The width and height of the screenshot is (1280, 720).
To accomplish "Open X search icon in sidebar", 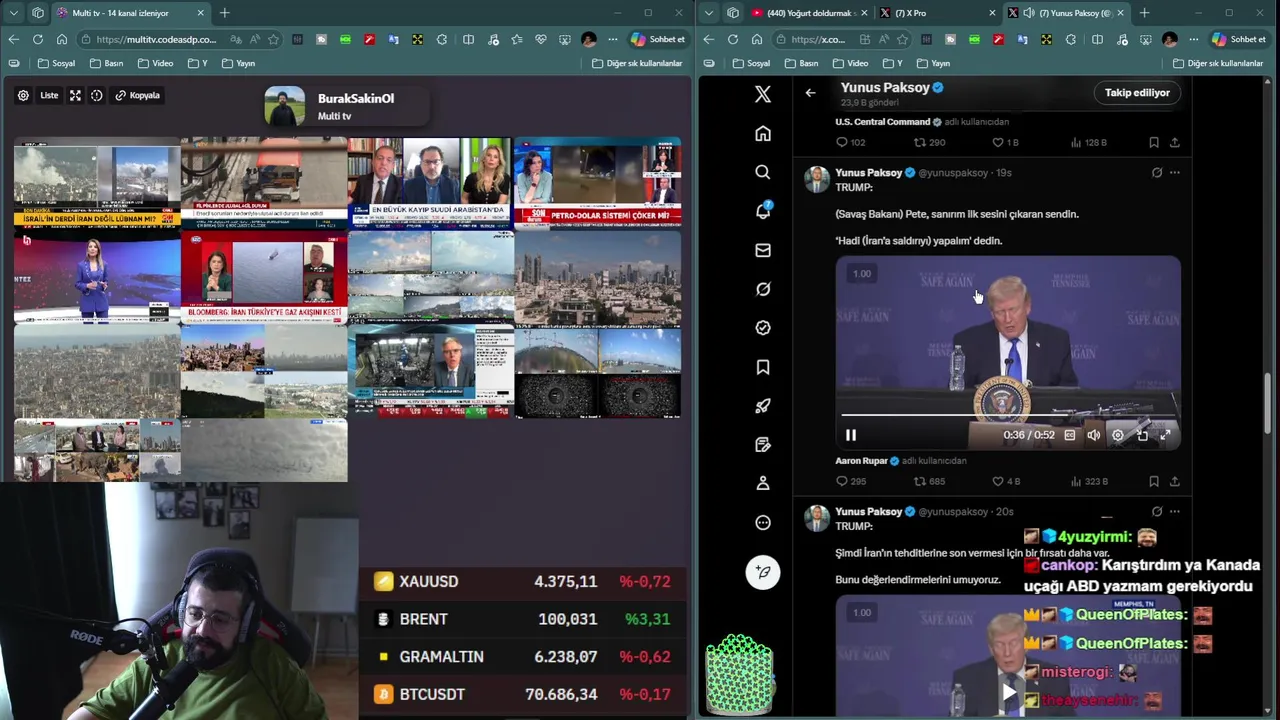I will tap(763, 172).
